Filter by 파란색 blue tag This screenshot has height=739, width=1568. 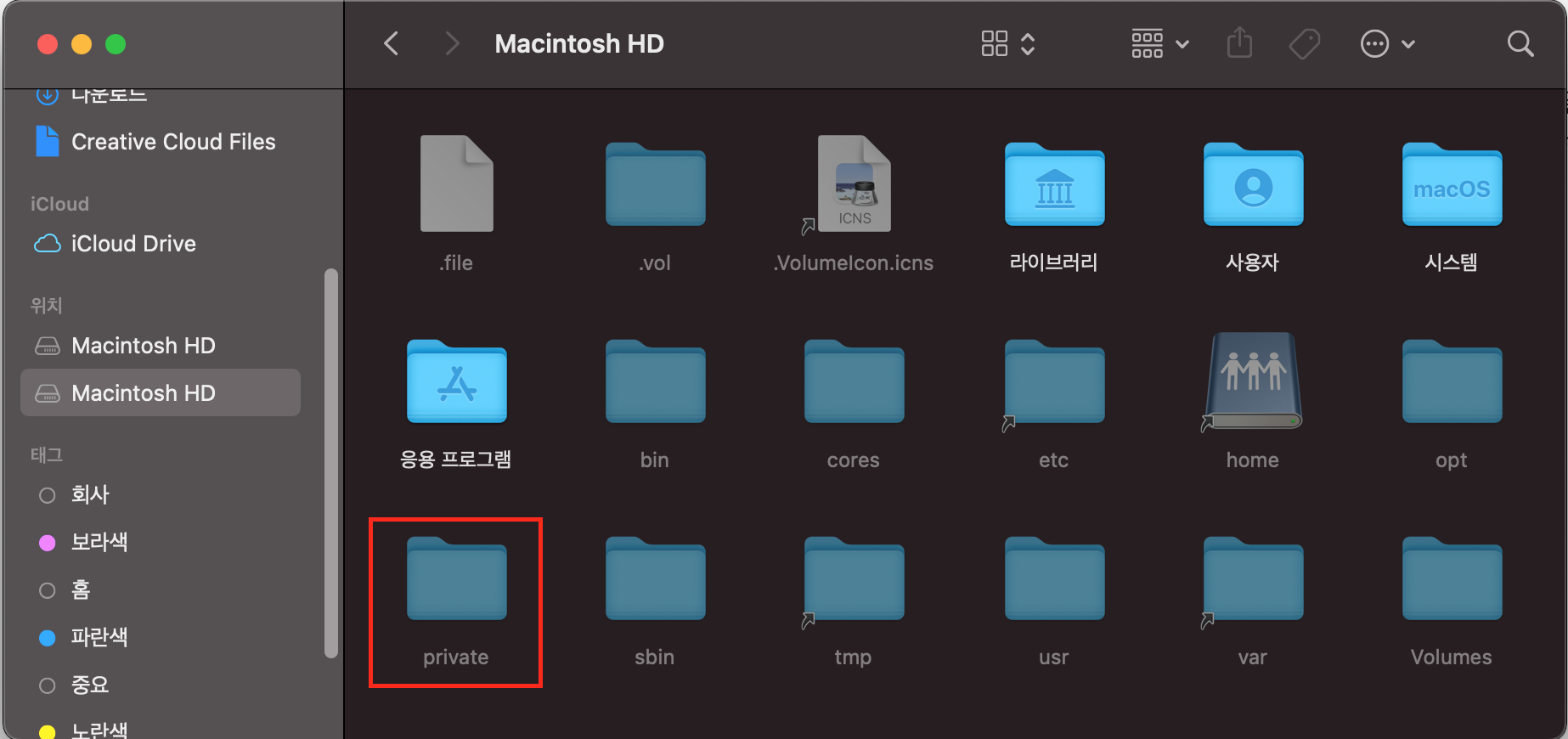tap(161, 637)
